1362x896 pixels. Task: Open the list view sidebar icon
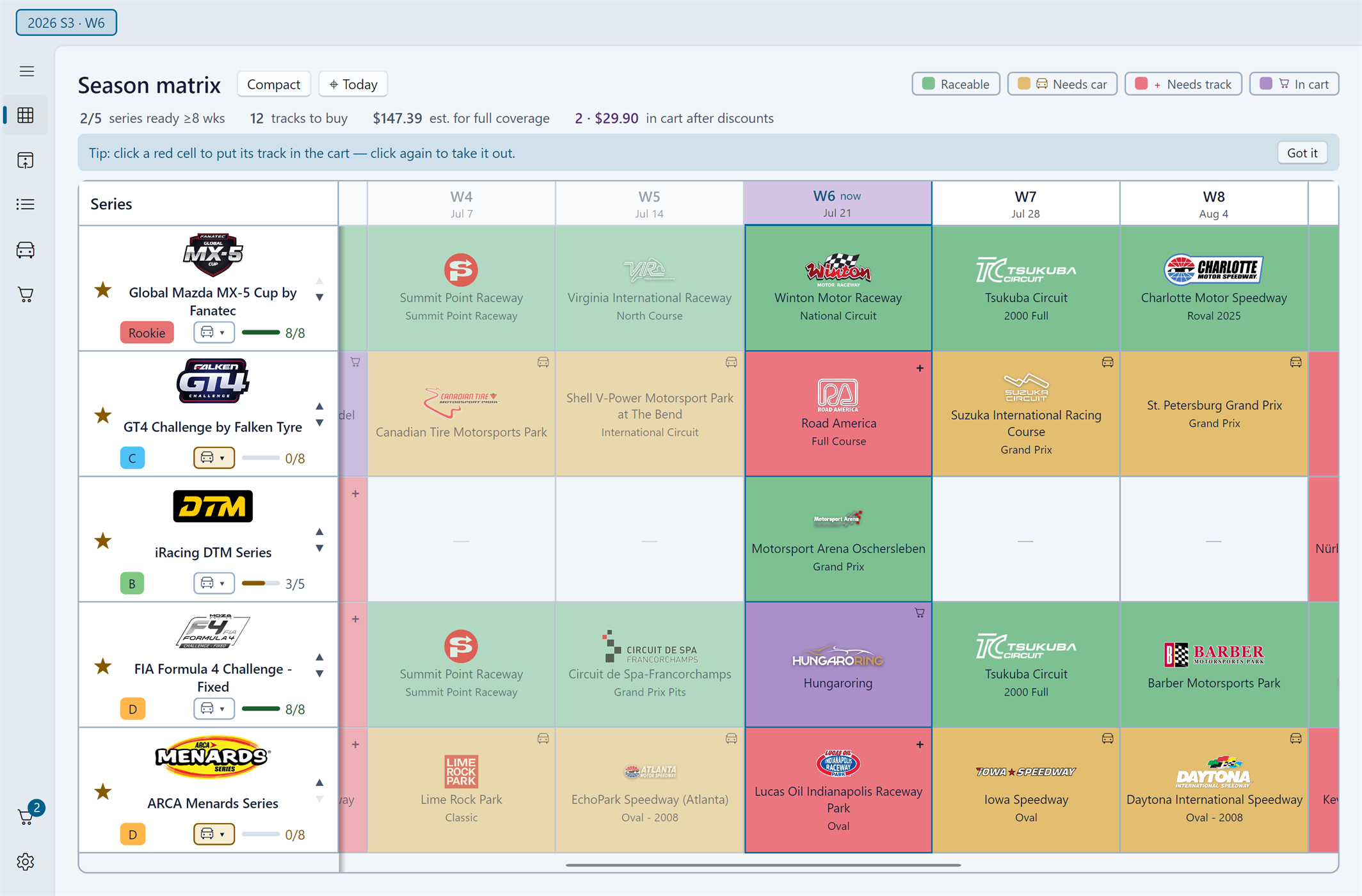point(26,204)
